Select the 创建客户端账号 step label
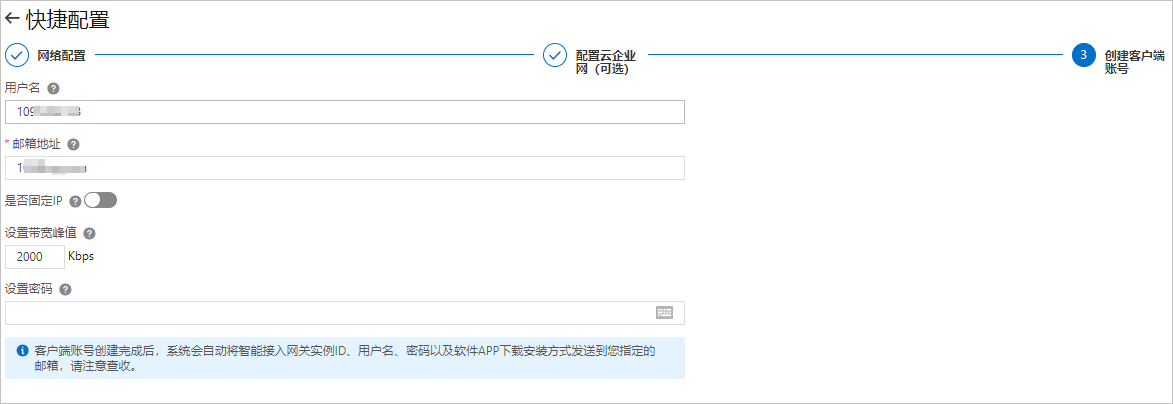 (x=1135, y=62)
